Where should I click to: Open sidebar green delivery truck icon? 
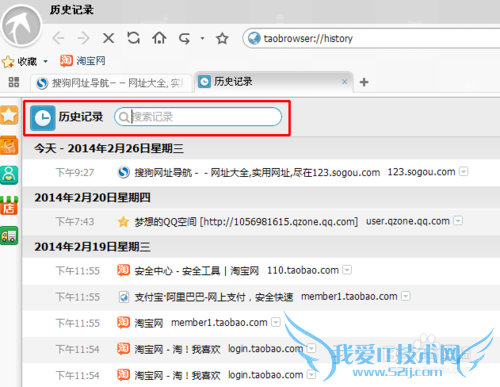pyautogui.click(x=9, y=235)
